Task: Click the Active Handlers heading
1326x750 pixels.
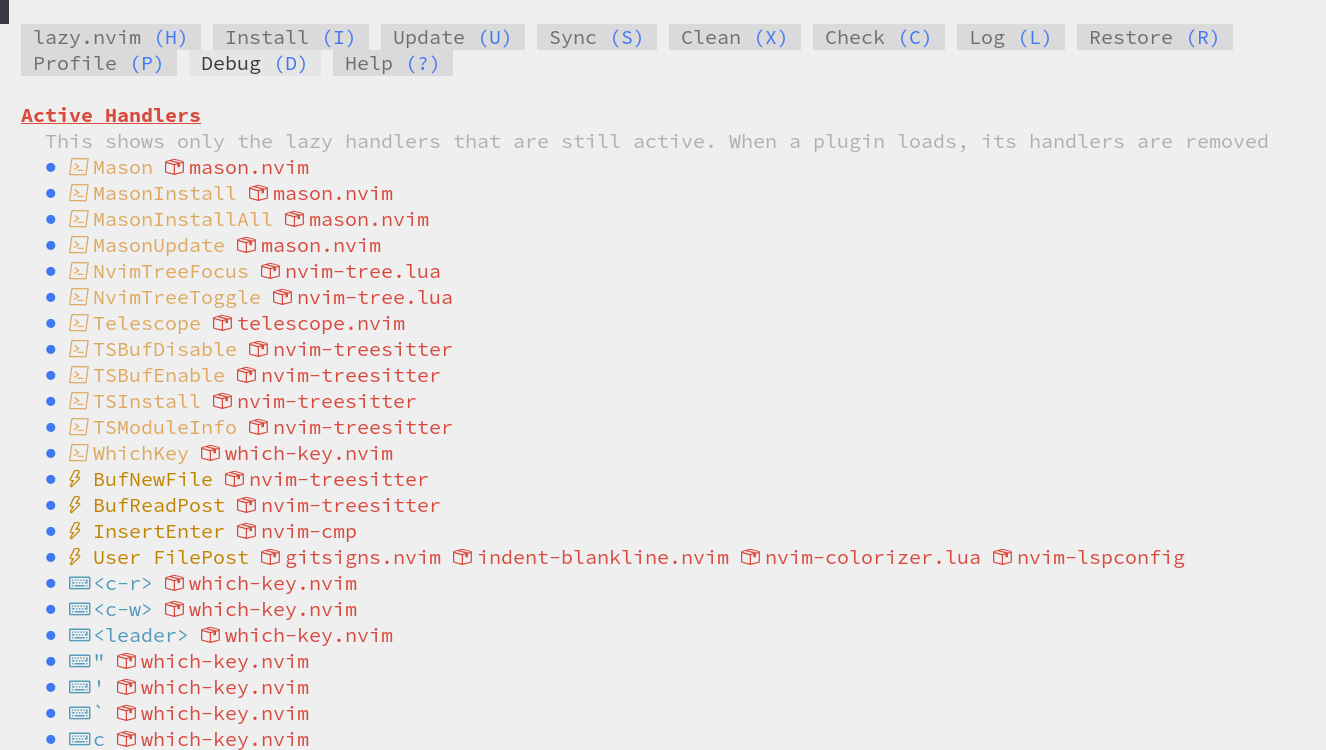Action: [111, 115]
